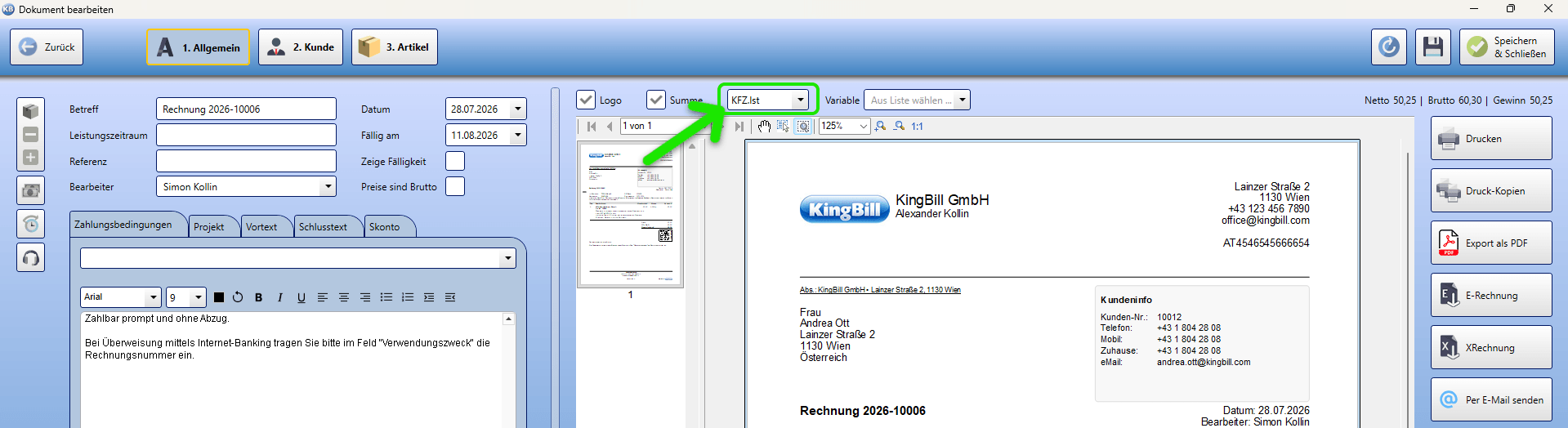Click the black text color swatch

pos(218,297)
